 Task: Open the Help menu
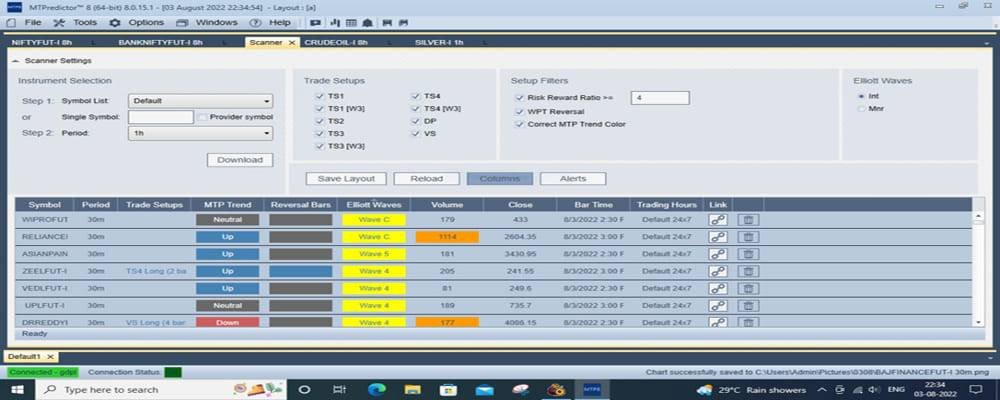[x=279, y=22]
